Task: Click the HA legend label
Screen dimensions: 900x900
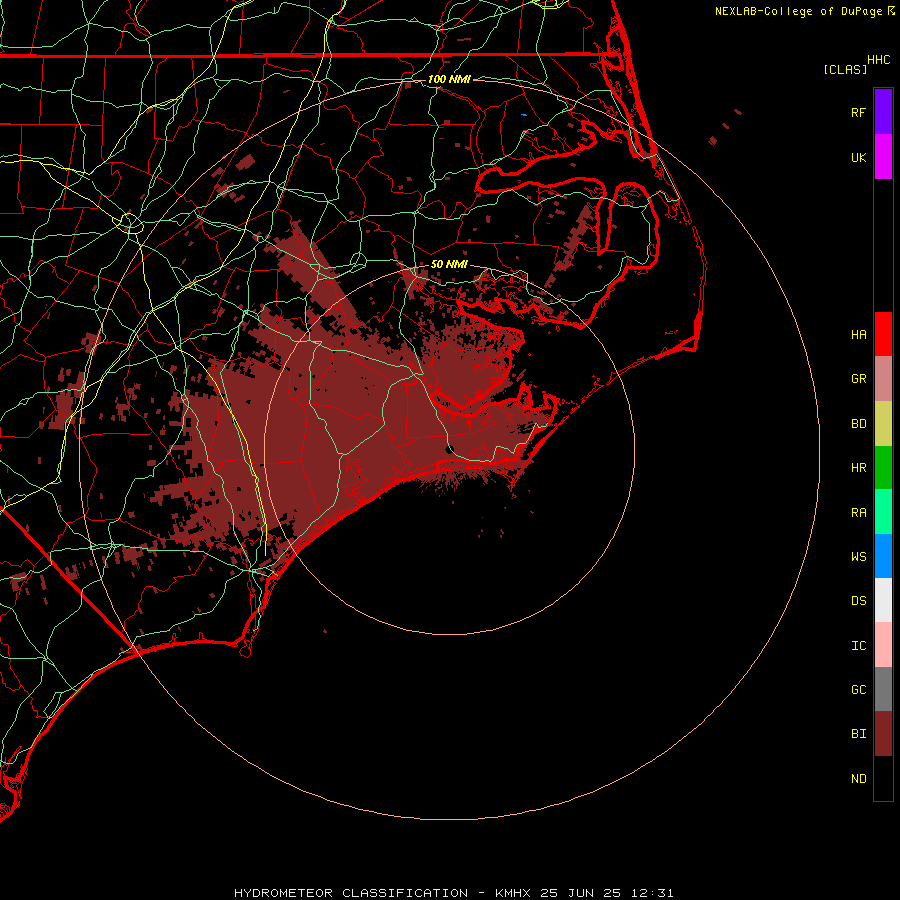Action: pos(858,335)
